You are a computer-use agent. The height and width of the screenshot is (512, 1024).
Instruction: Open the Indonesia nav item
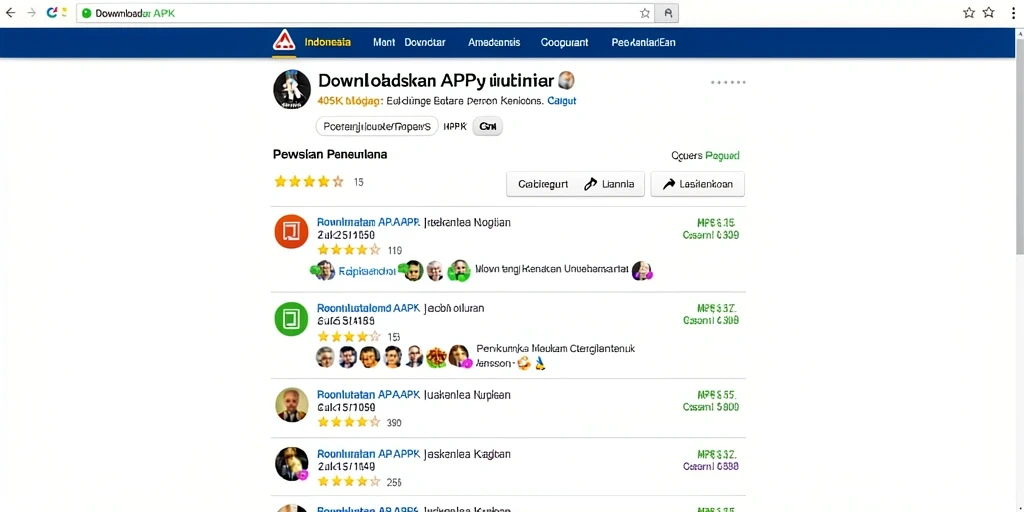[328, 42]
